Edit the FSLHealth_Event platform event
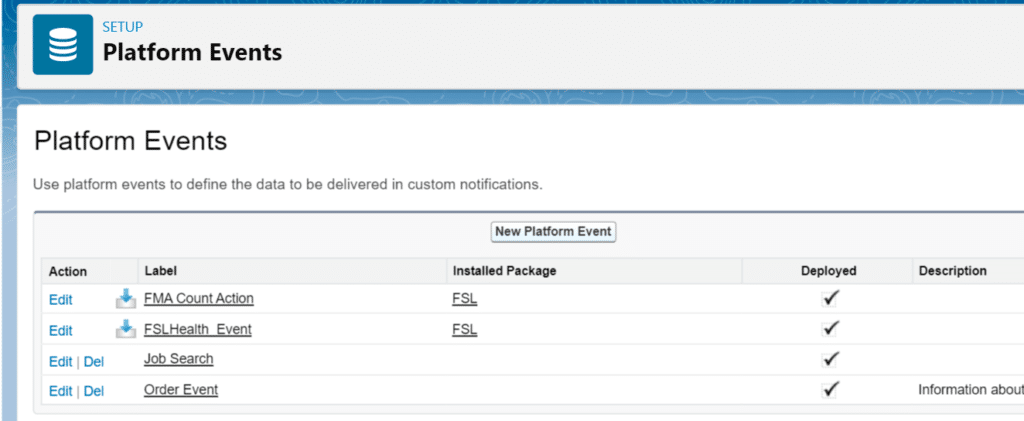This screenshot has width=1024, height=421. click(60, 330)
